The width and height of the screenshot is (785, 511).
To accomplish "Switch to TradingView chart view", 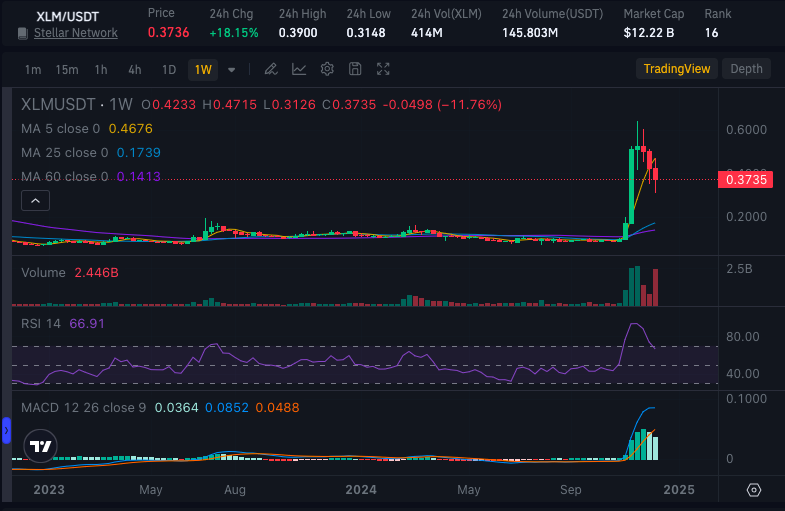I will [x=677, y=69].
